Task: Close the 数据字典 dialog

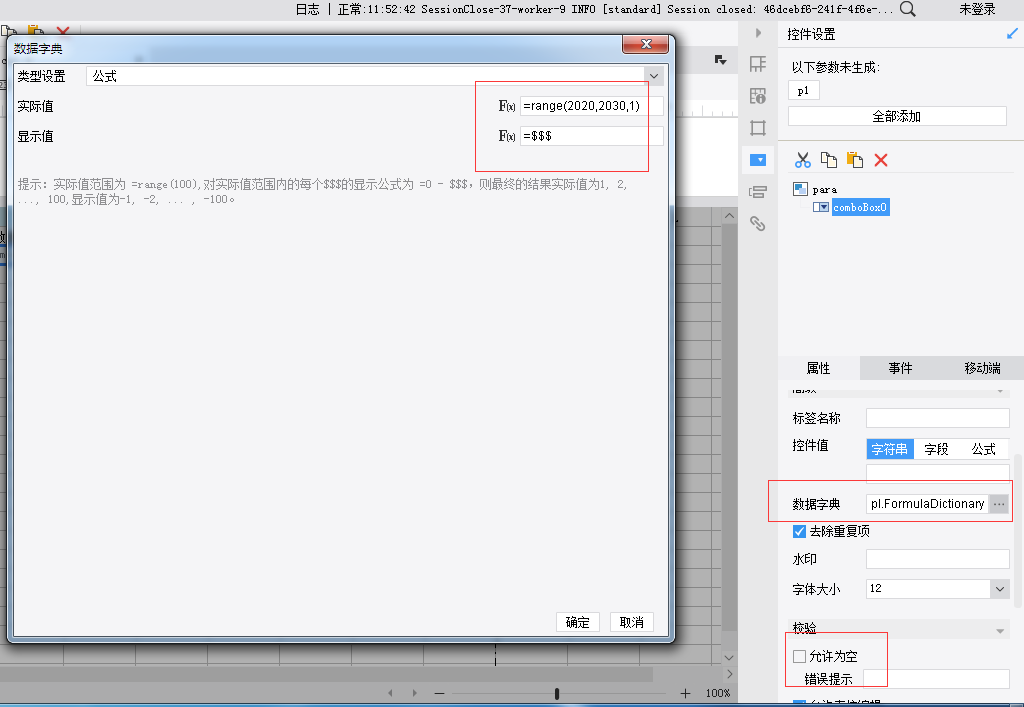Action: click(645, 44)
